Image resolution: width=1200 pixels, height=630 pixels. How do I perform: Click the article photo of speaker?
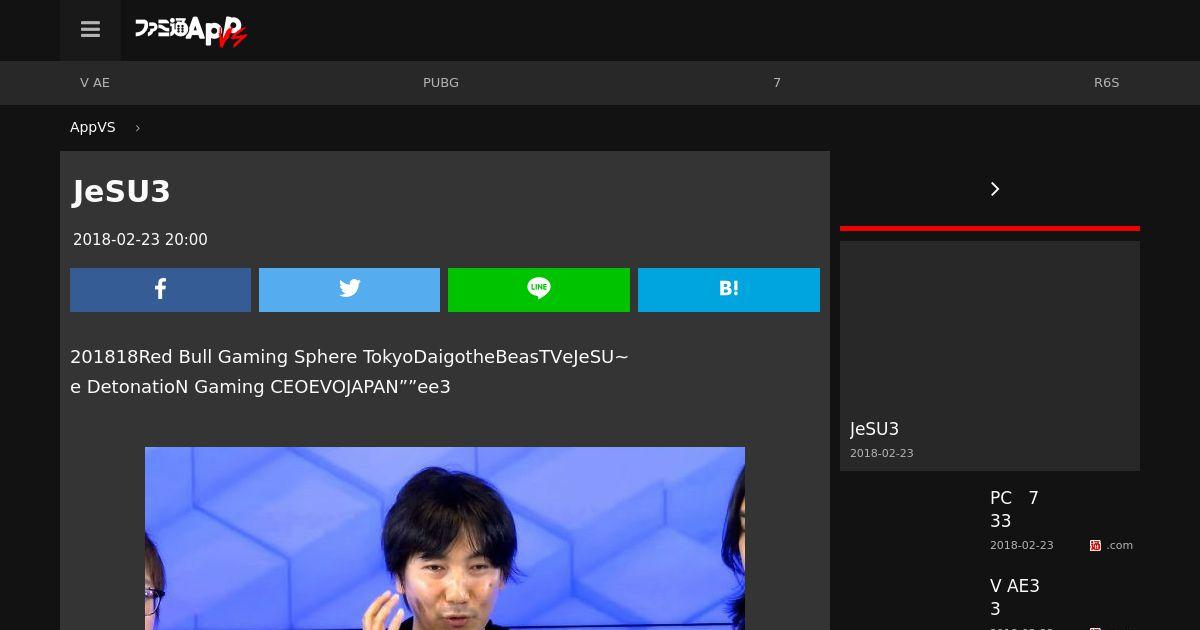(445, 538)
